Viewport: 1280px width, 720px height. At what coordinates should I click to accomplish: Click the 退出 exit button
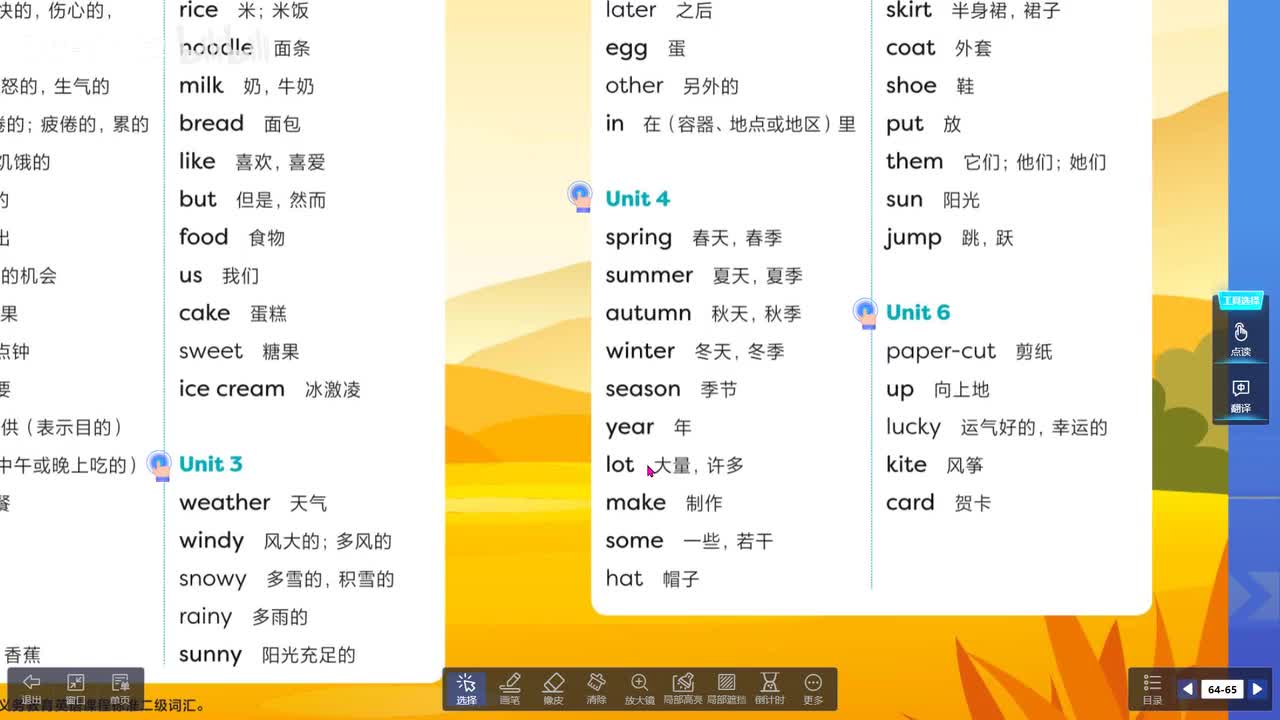point(31,688)
